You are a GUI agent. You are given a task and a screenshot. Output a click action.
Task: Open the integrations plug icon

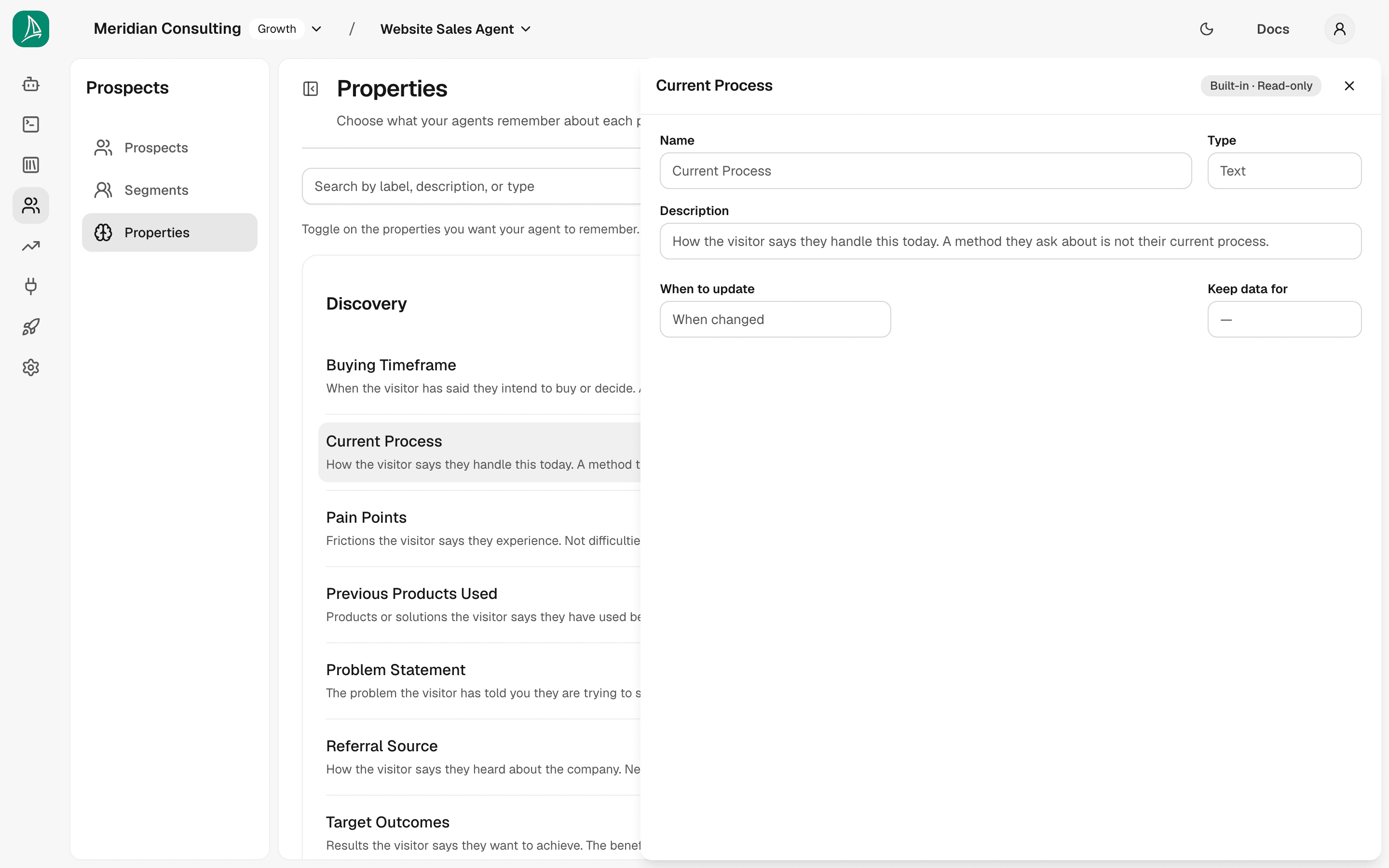click(31, 286)
